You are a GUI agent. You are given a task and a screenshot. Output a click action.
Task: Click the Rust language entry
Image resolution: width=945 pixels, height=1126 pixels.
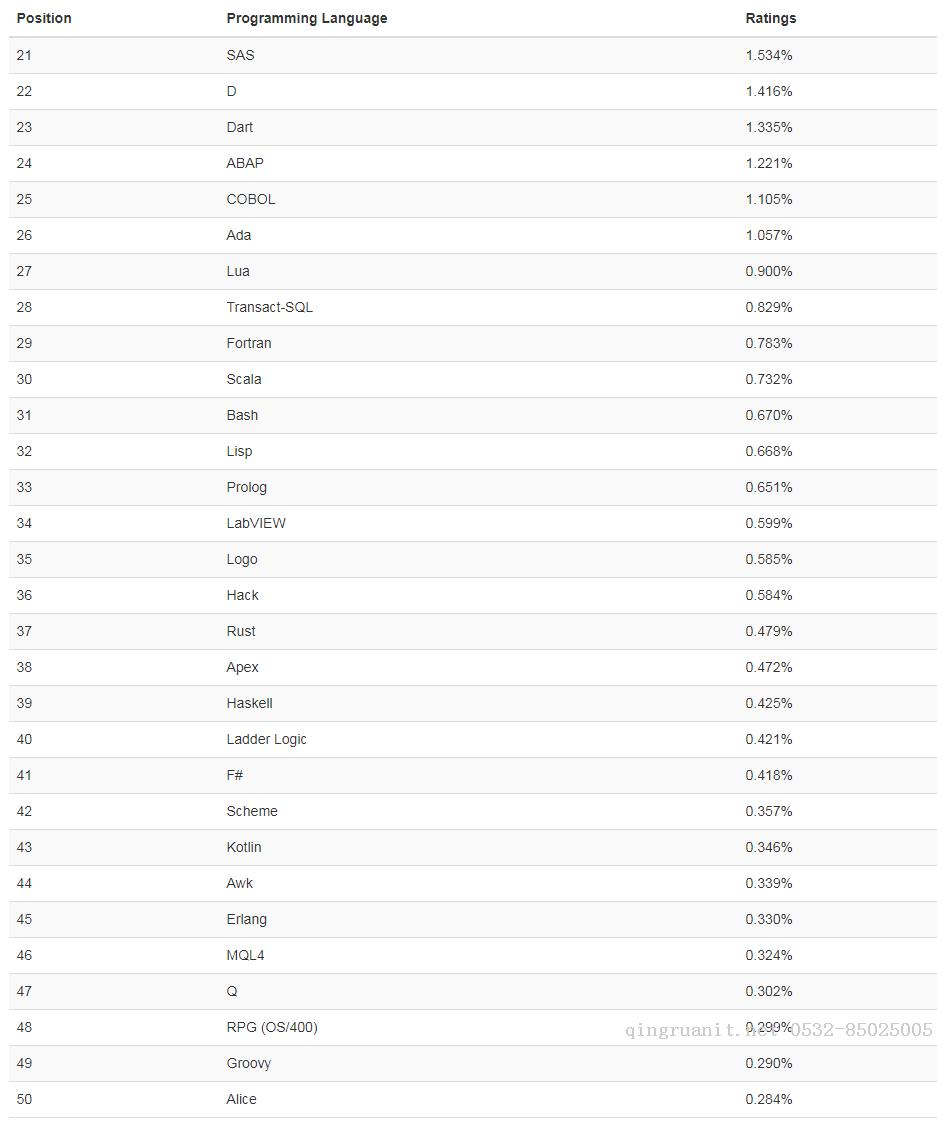click(x=240, y=631)
